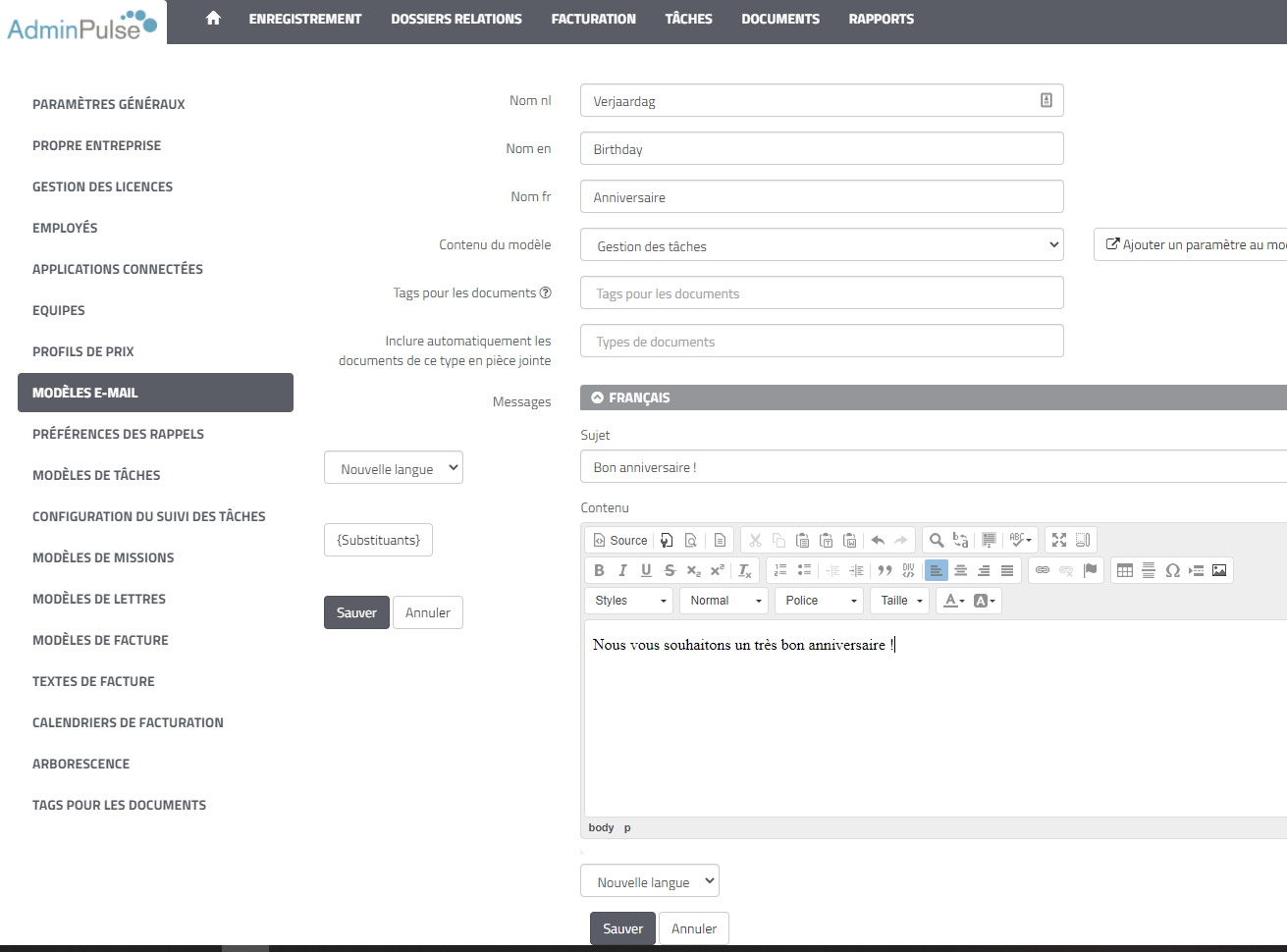Open the Police font dropdown
This screenshot has width=1287, height=952.
coord(819,601)
